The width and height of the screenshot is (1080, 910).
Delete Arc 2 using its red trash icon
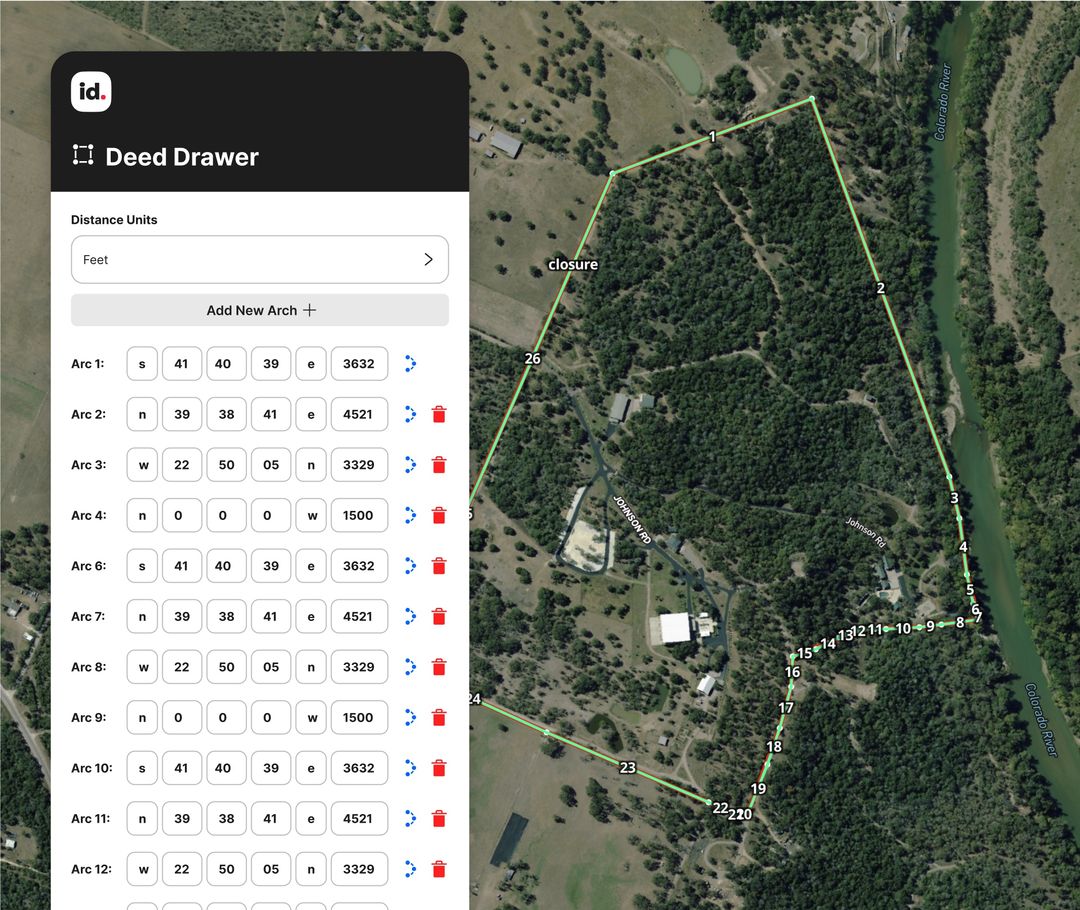point(439,414)
